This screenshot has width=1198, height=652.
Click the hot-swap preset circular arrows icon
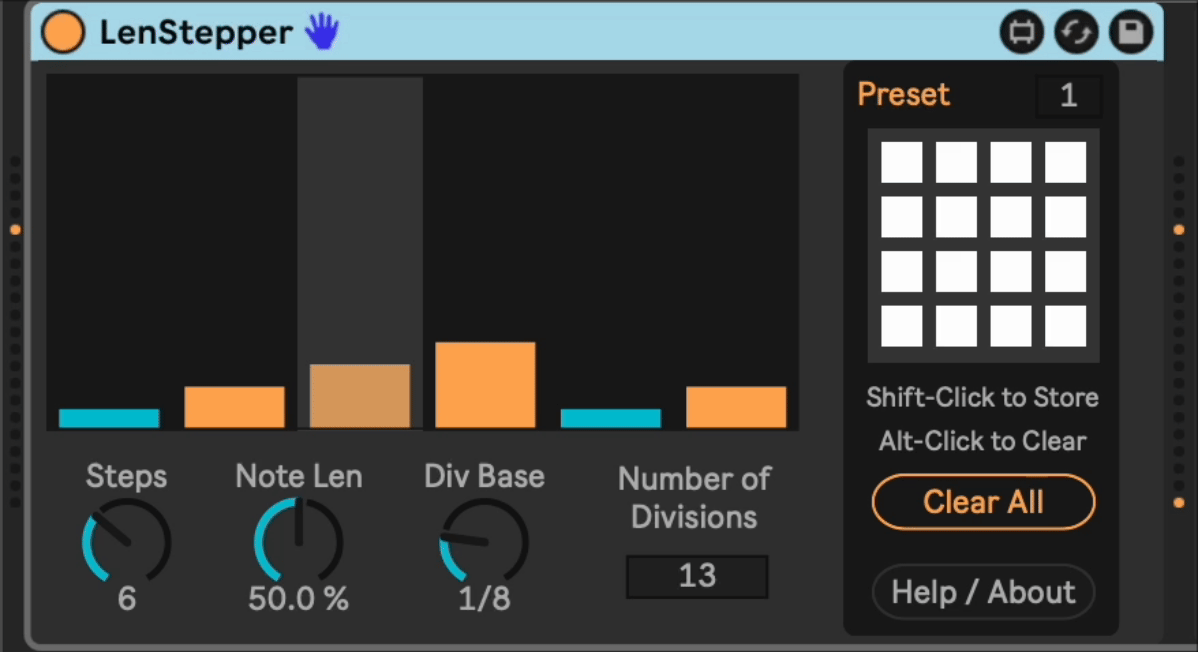coord(1076,33)
